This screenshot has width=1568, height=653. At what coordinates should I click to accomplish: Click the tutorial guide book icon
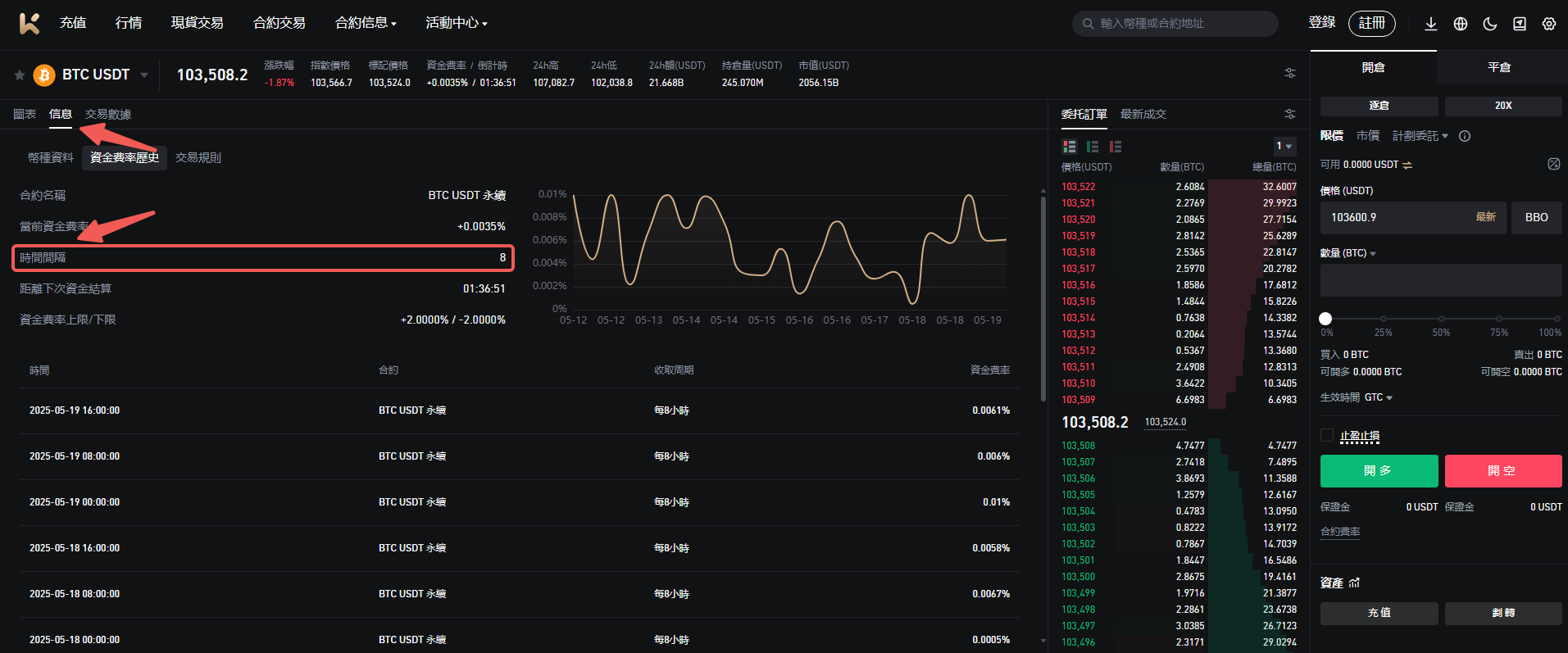[1519, 24]
